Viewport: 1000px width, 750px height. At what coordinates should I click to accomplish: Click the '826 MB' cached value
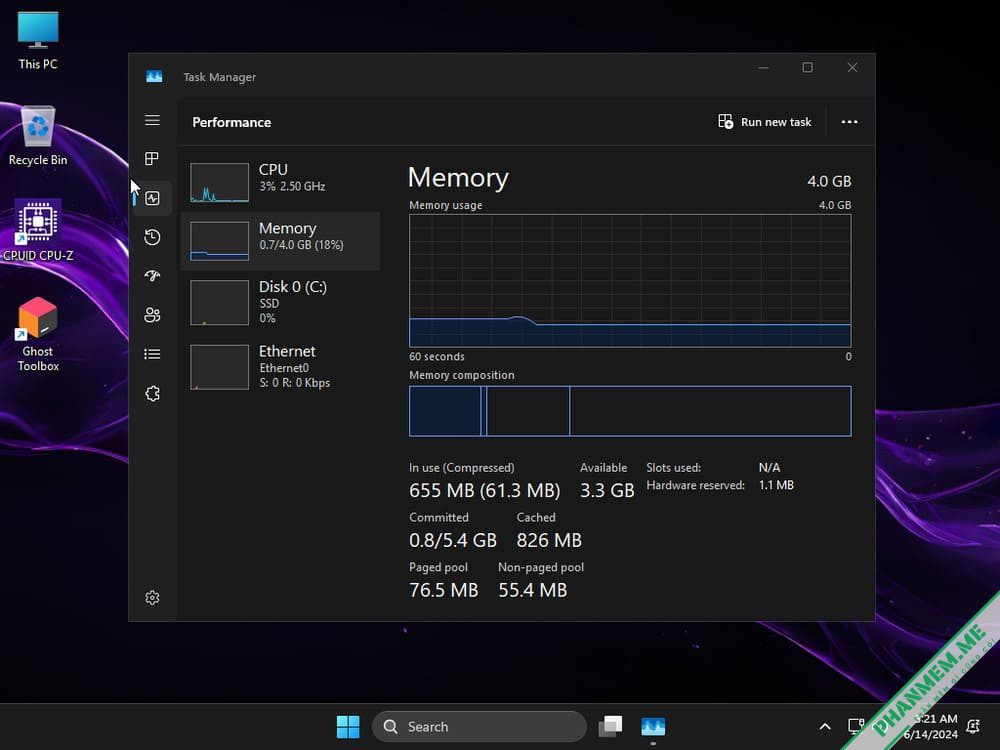549,540
